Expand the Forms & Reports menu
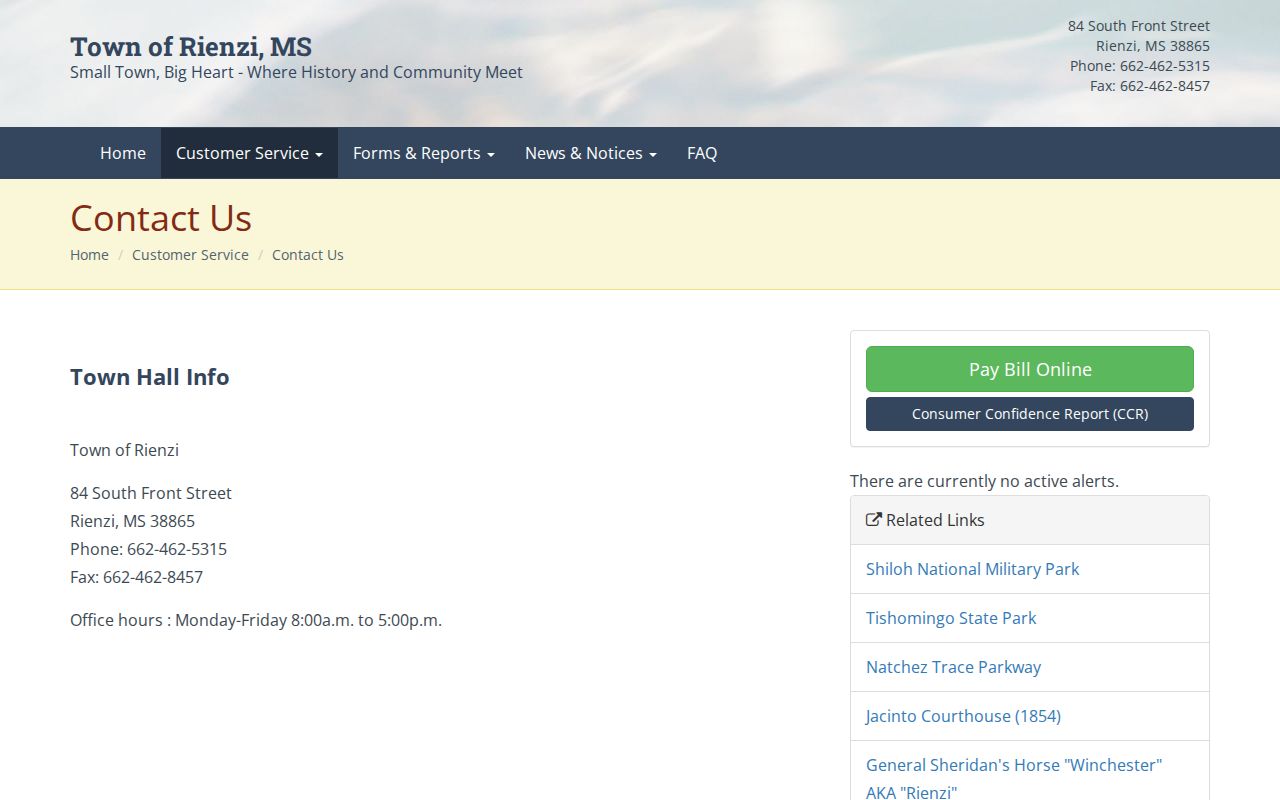Viewport: 1280px width, 800px height. coord(424,153)
